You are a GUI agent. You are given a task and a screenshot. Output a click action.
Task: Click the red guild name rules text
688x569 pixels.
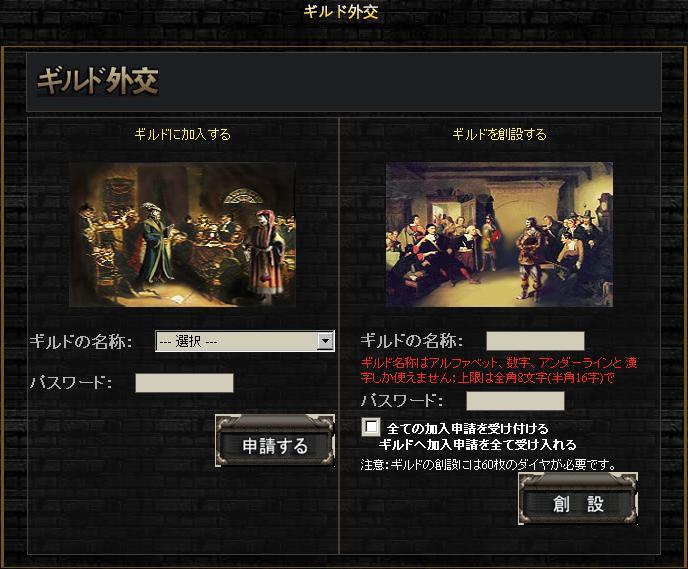(498, 370)
